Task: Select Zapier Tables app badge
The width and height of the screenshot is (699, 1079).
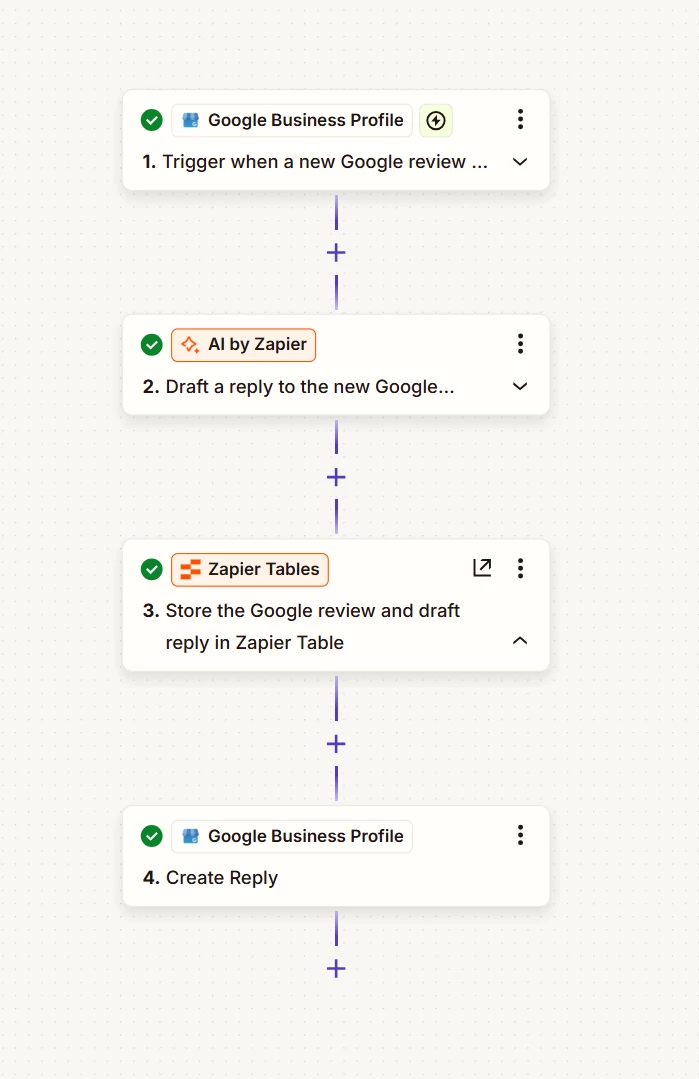Action: click(x=250, y=569)
